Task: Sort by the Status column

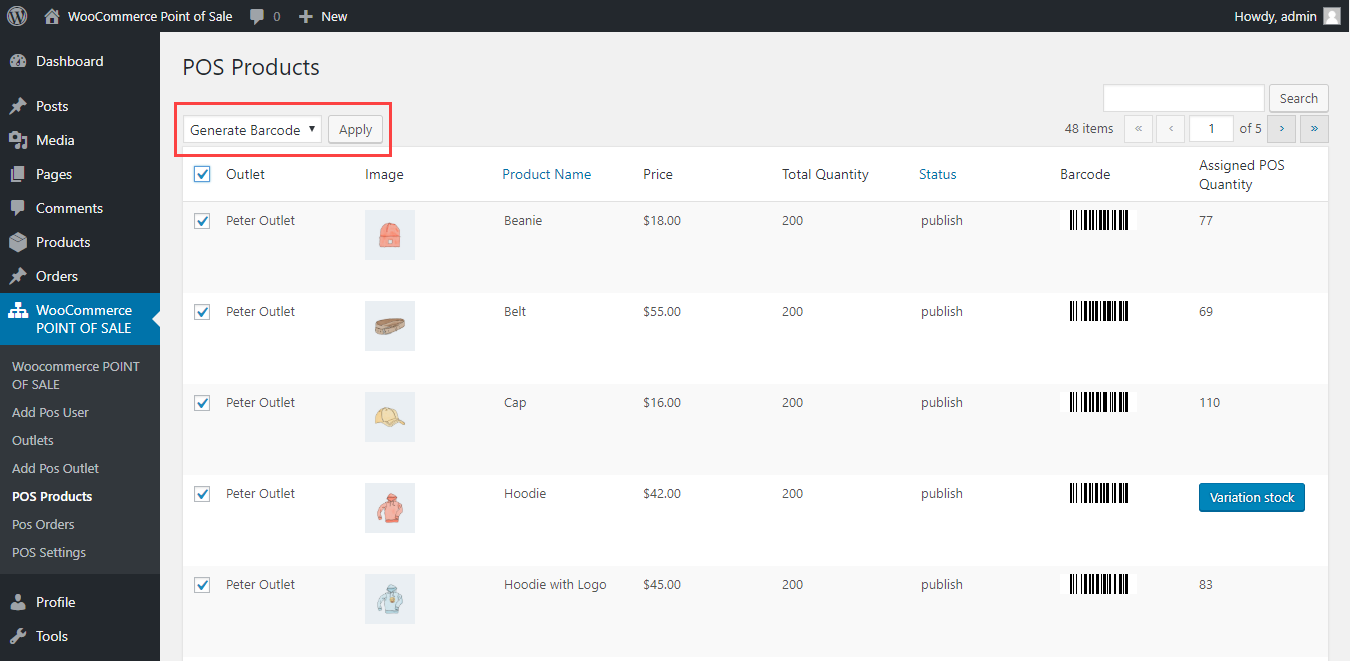Action: pos(938,174)
